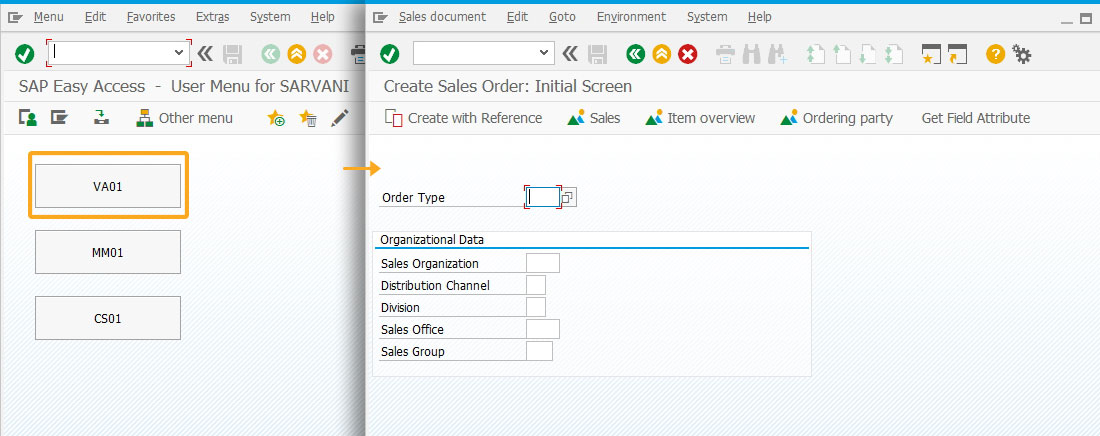
Task: Expand command field dropdown in Easy Access window
Action: point(179,52)
